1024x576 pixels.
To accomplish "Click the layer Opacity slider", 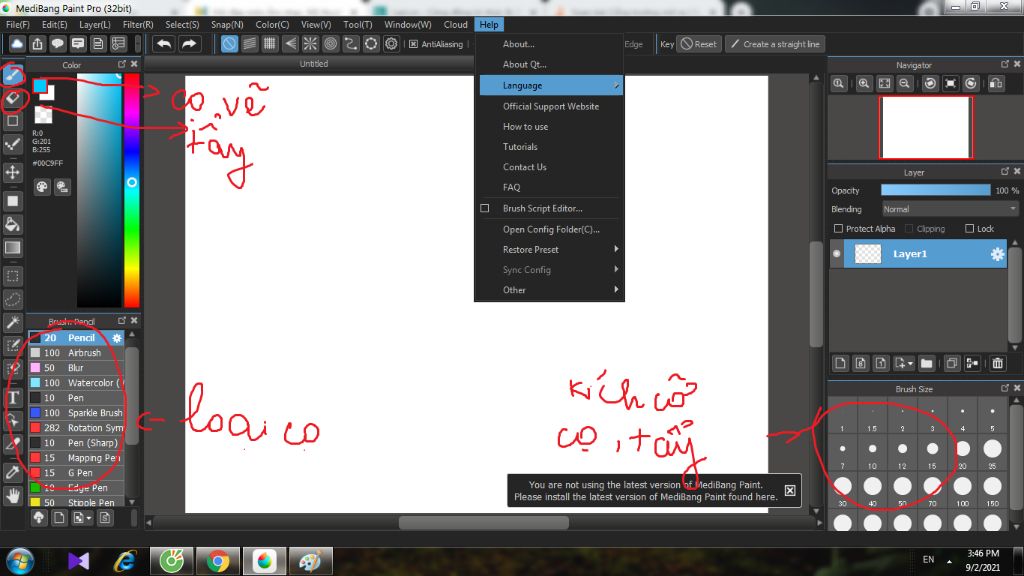I will pyautogui.click(x=935, y=190).
